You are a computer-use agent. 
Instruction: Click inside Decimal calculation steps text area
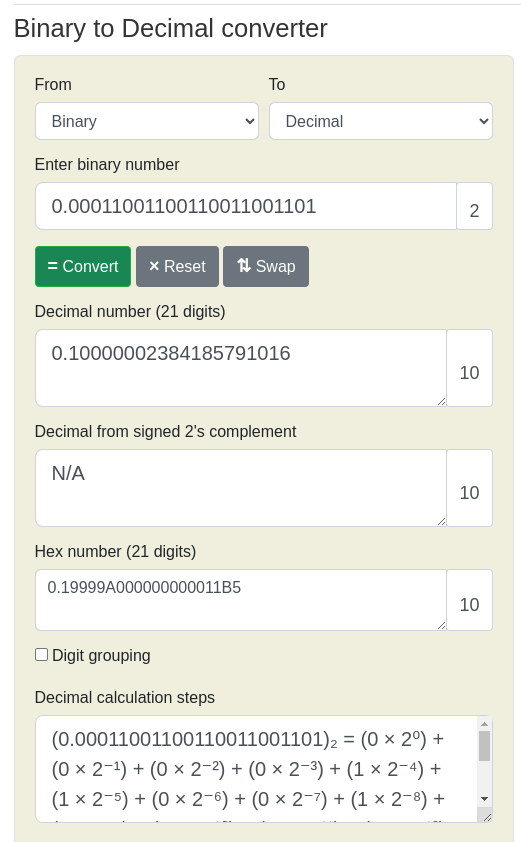(257, 769)
